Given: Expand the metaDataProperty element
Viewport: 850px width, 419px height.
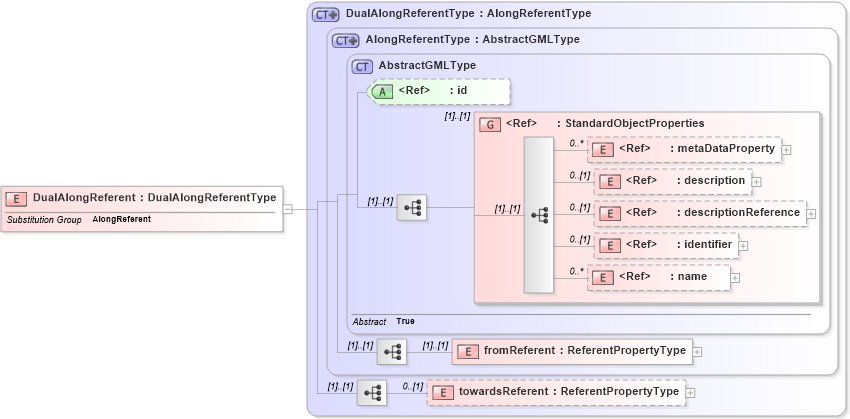Looking at the screenshot, I should click(787, 150).
